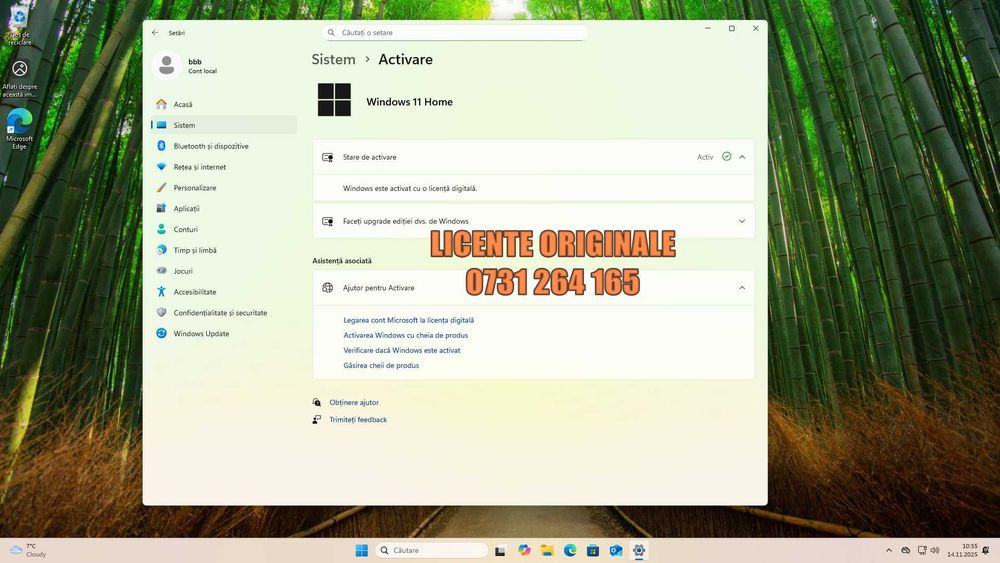This screenshot has height=563, width=1000.
Task: Click the Sistem breadcrumb link
Action: point(333,59)
